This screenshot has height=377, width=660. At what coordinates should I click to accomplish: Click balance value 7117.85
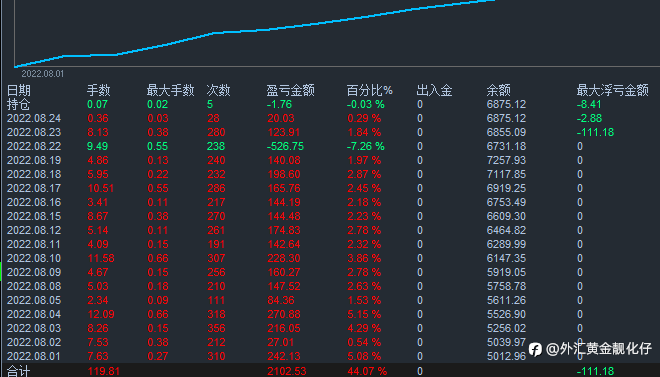pyautogui.click(x=506, y=174)
